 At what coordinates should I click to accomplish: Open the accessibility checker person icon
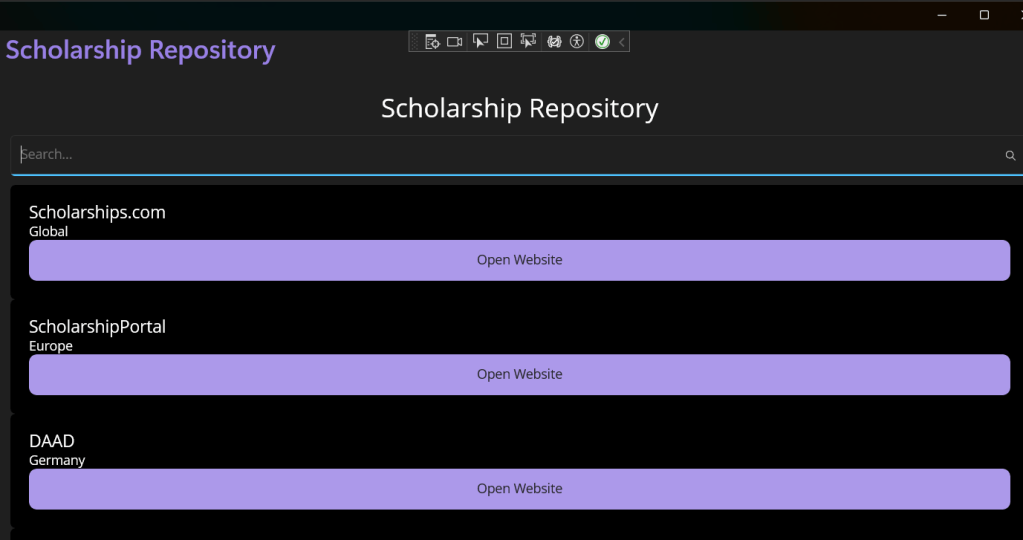[577, 42]
